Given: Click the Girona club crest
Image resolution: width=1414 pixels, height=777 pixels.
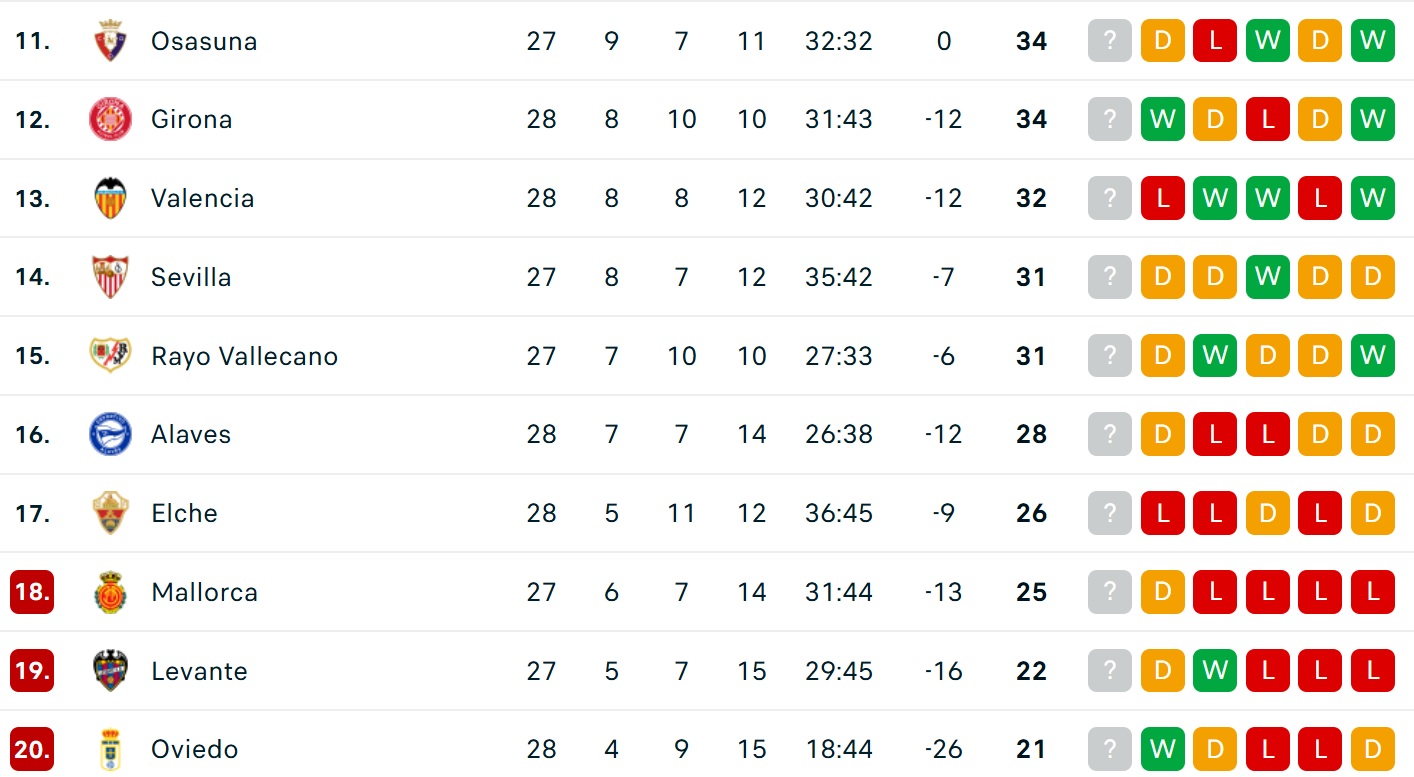Looking at the screenshot, I should point(110,120).
